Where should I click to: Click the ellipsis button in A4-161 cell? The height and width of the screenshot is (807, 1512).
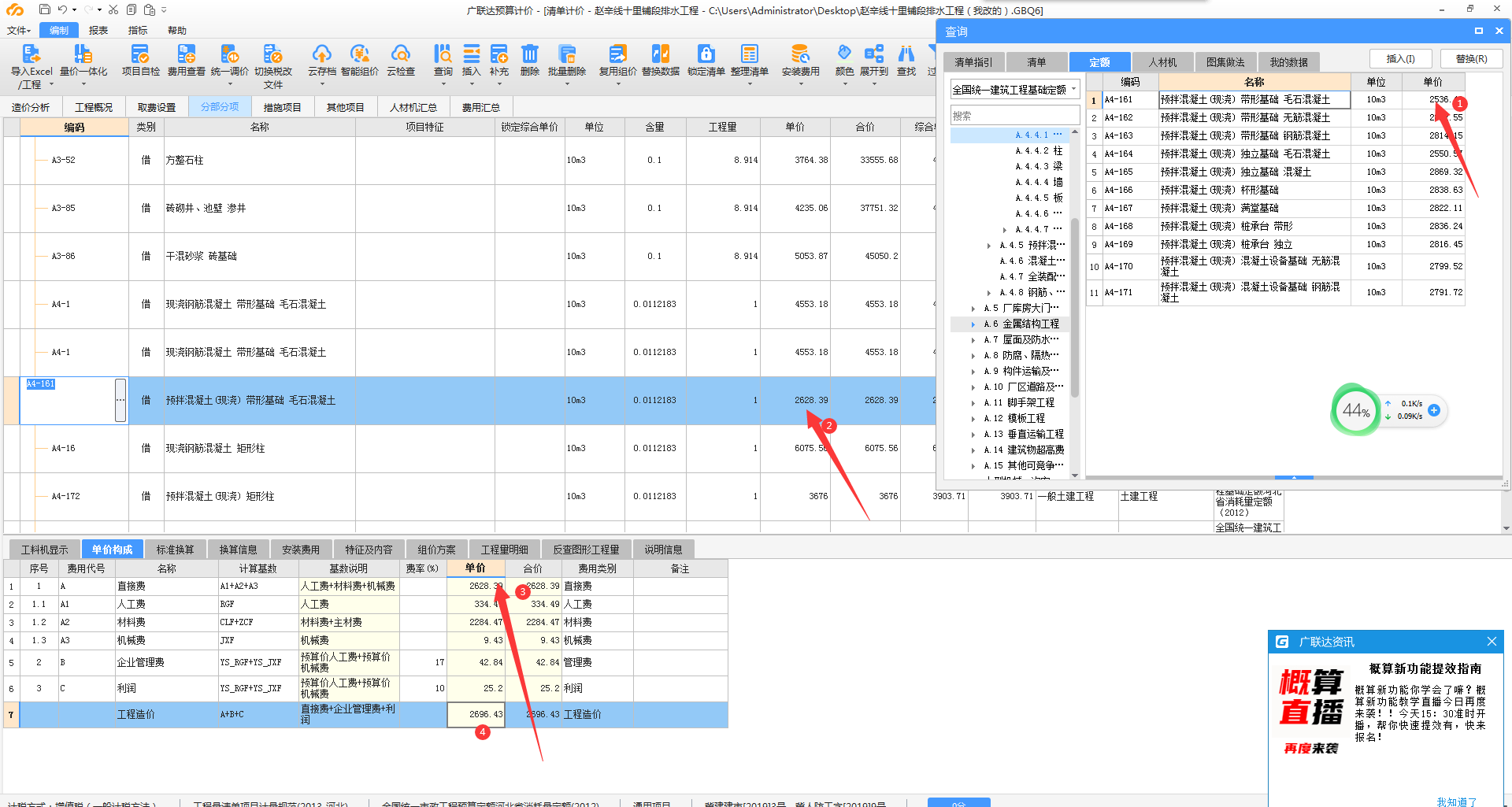coord(120,400)
